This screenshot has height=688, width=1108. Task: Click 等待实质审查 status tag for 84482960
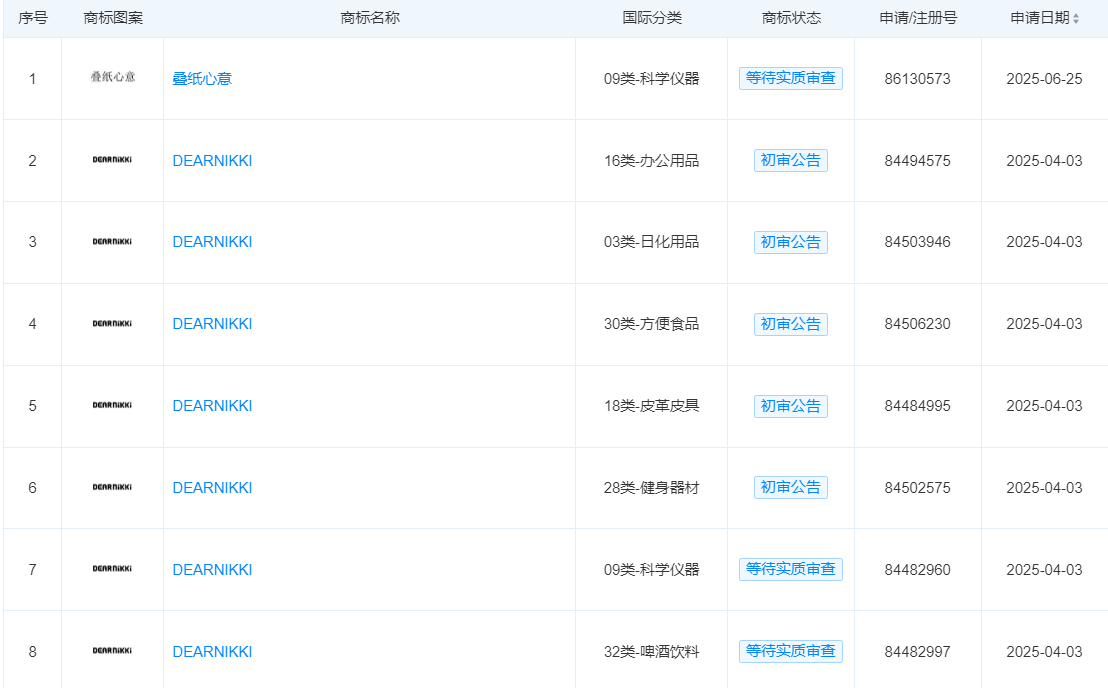click(x=791, y=569)
